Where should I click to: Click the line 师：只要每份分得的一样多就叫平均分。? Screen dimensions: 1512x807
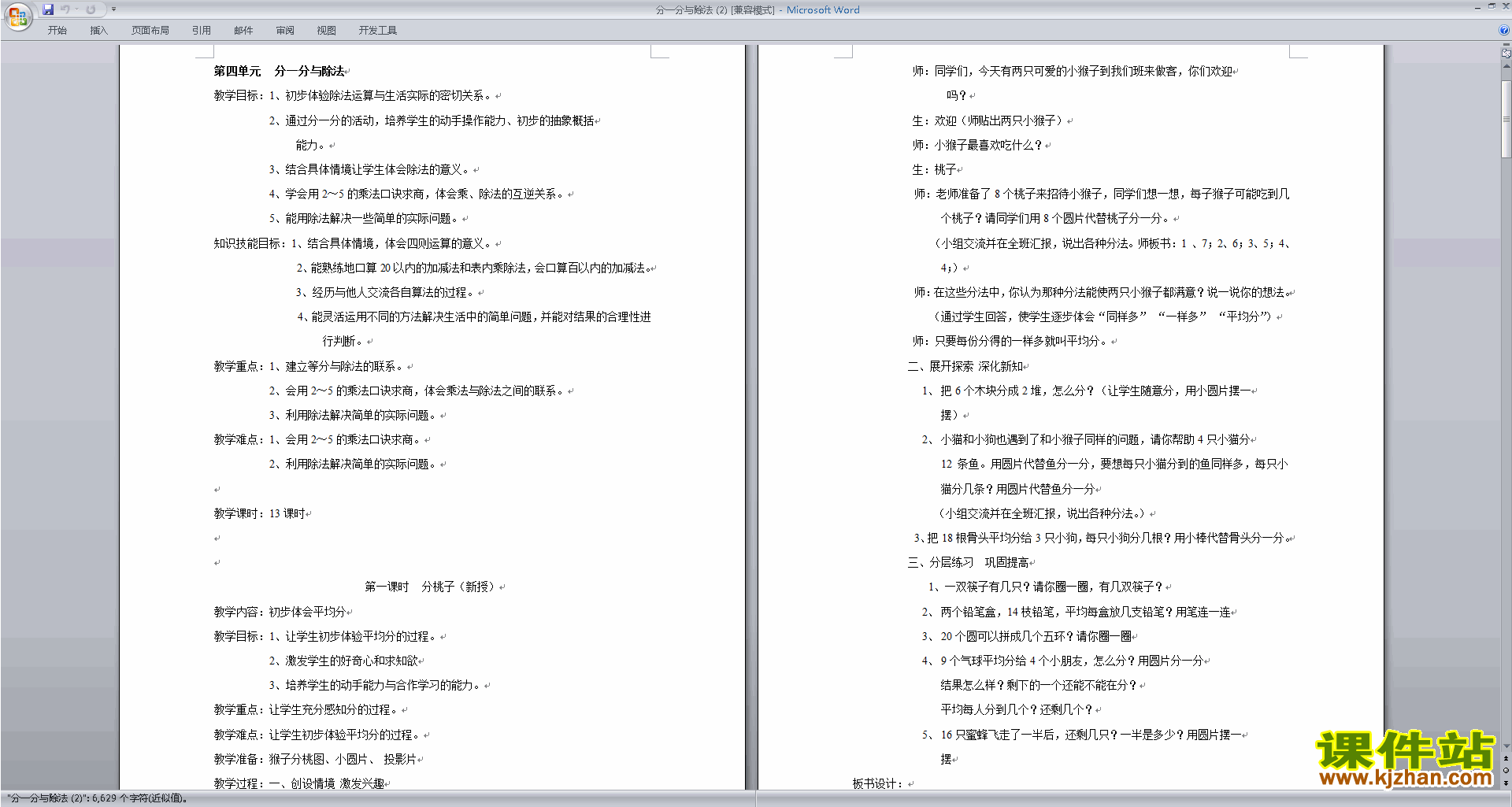pos(1010,341)
